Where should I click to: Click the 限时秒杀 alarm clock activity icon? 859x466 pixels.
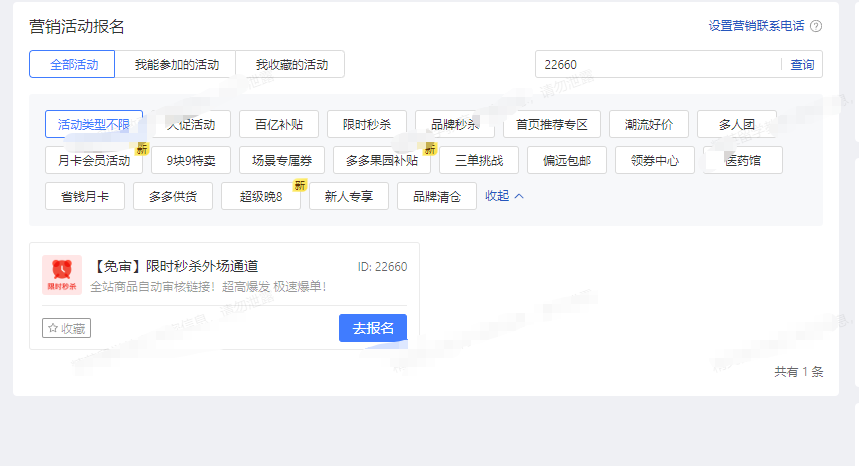[62, 275]
